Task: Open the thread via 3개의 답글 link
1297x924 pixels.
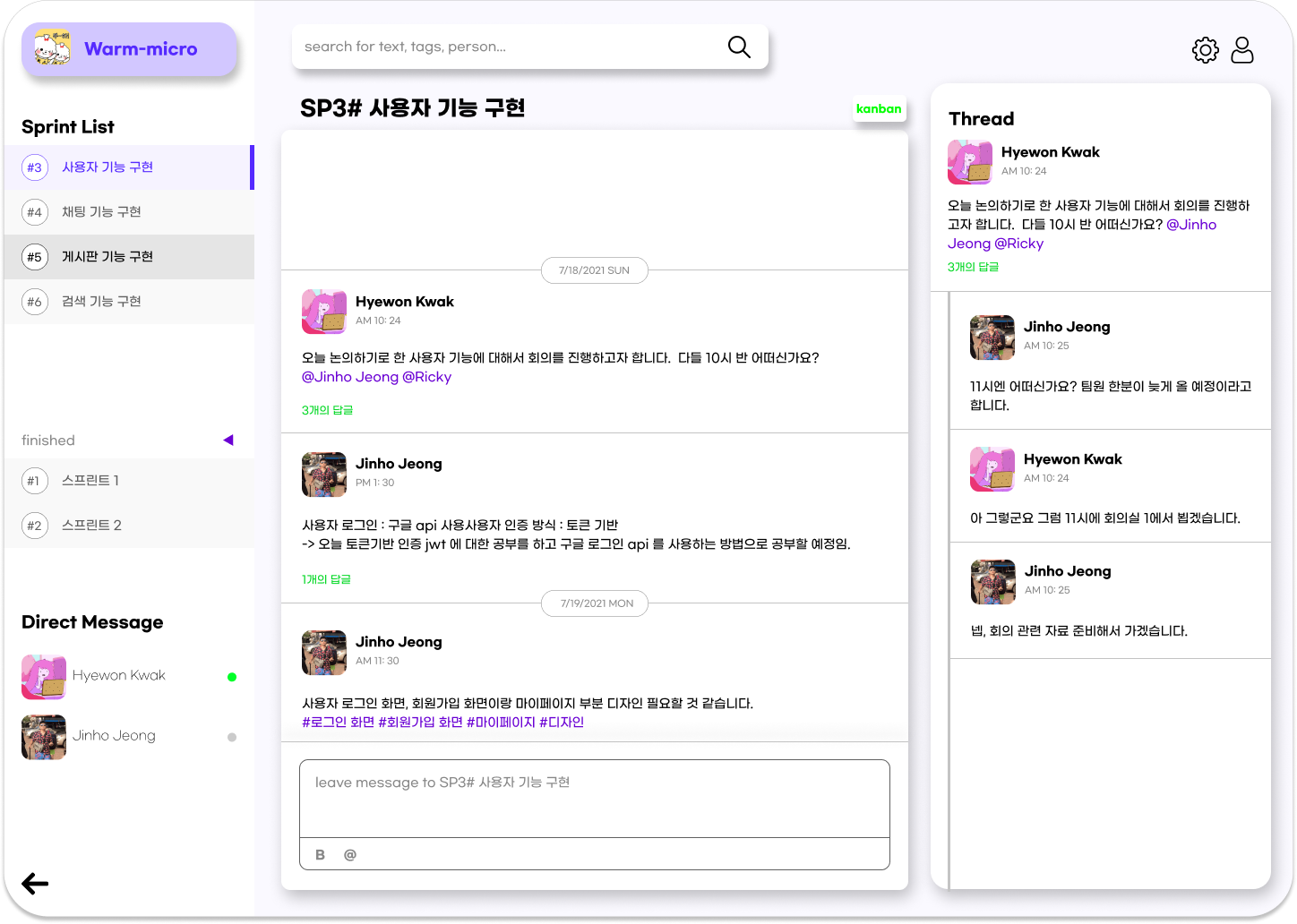Action: 327,409
